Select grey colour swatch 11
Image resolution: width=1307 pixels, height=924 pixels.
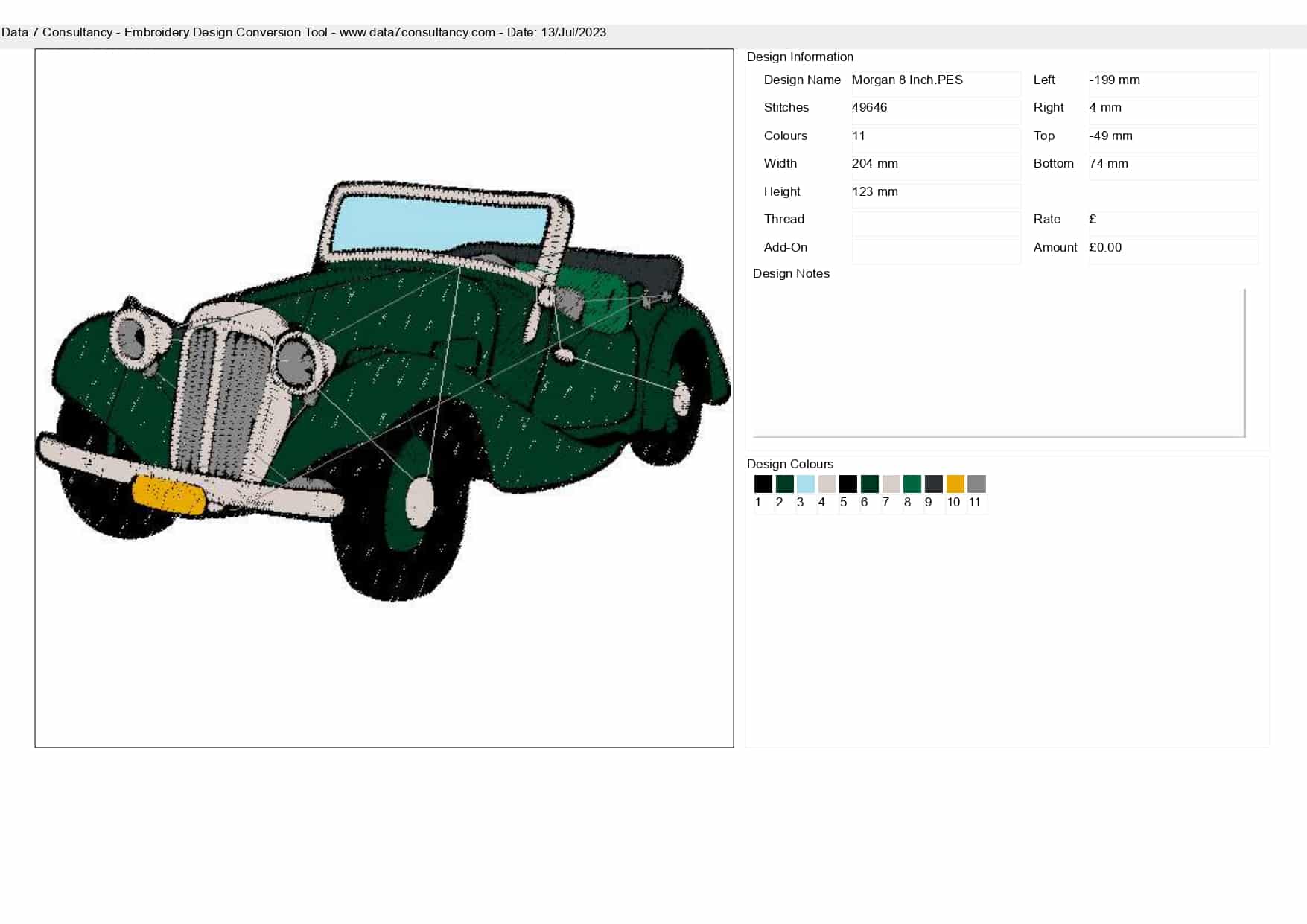[976, 484]
